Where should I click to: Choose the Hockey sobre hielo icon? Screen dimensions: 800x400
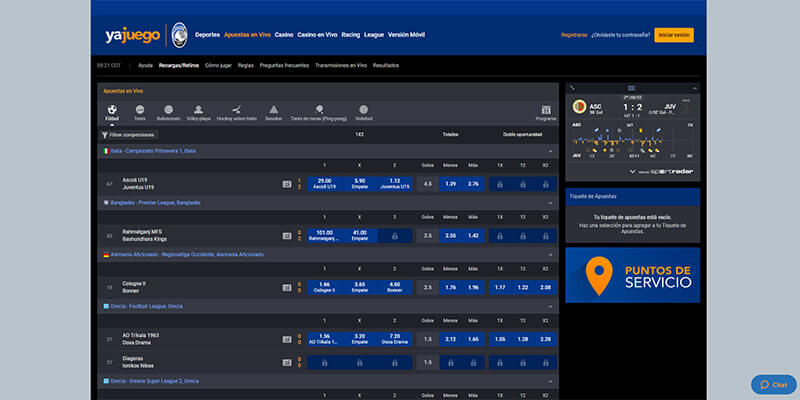(x=237, y=110)
